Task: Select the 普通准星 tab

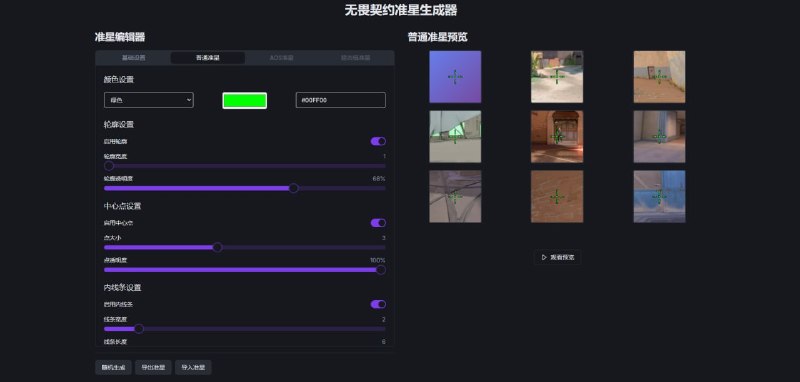Action: 208,58
